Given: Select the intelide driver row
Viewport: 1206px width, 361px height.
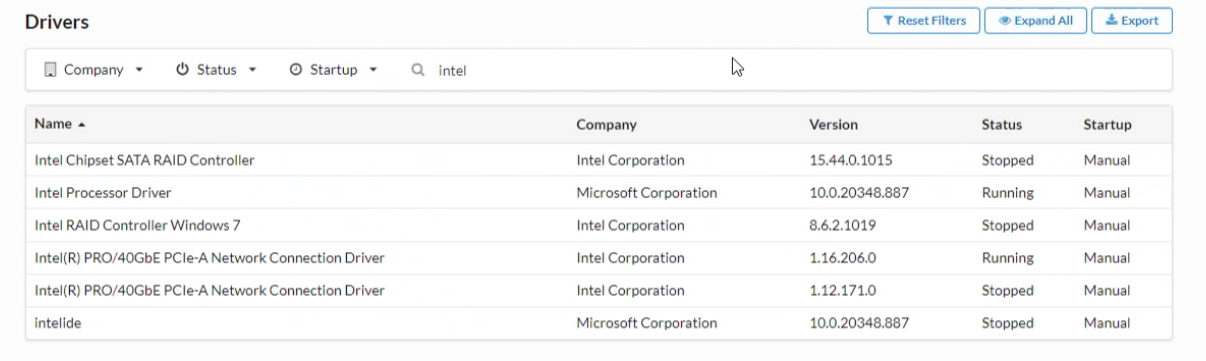Looking at the screenshot, I should pyautogui.click(x=599, y=323).
